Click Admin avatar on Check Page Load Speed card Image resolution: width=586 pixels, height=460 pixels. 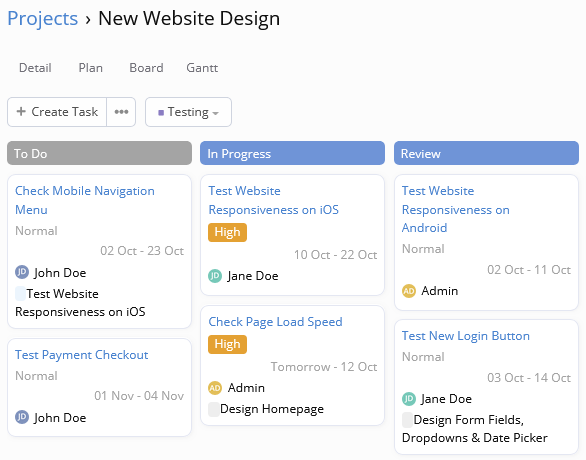215,388
